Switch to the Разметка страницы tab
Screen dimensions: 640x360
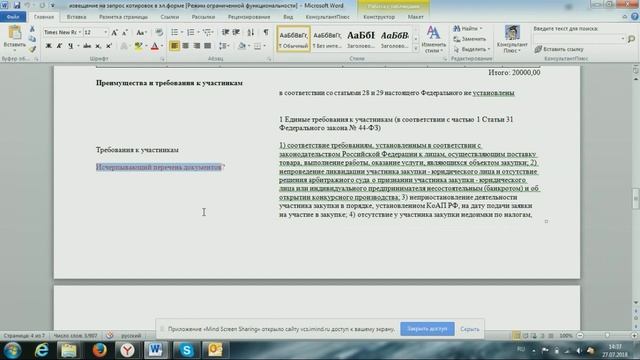pyautogui.click(x=123, y=17)
